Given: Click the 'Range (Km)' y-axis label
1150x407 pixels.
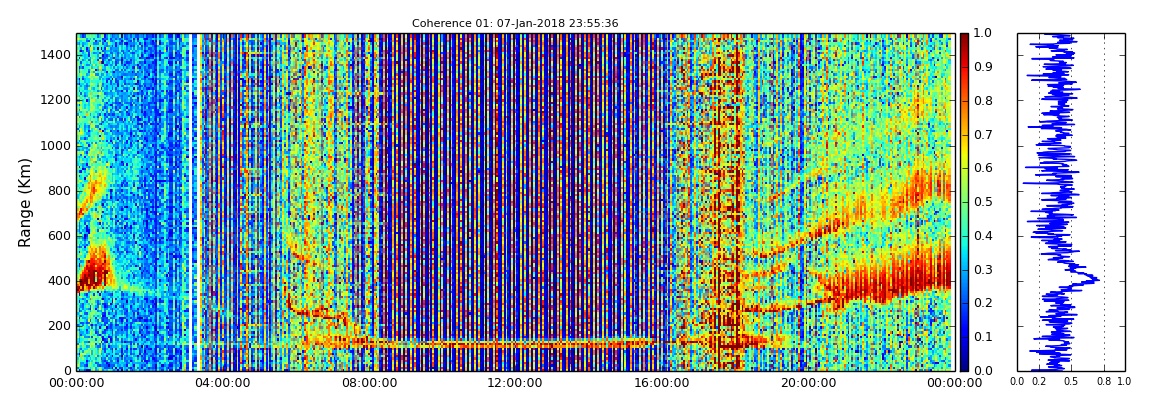Looking at the screenshot, I should 25,202.
